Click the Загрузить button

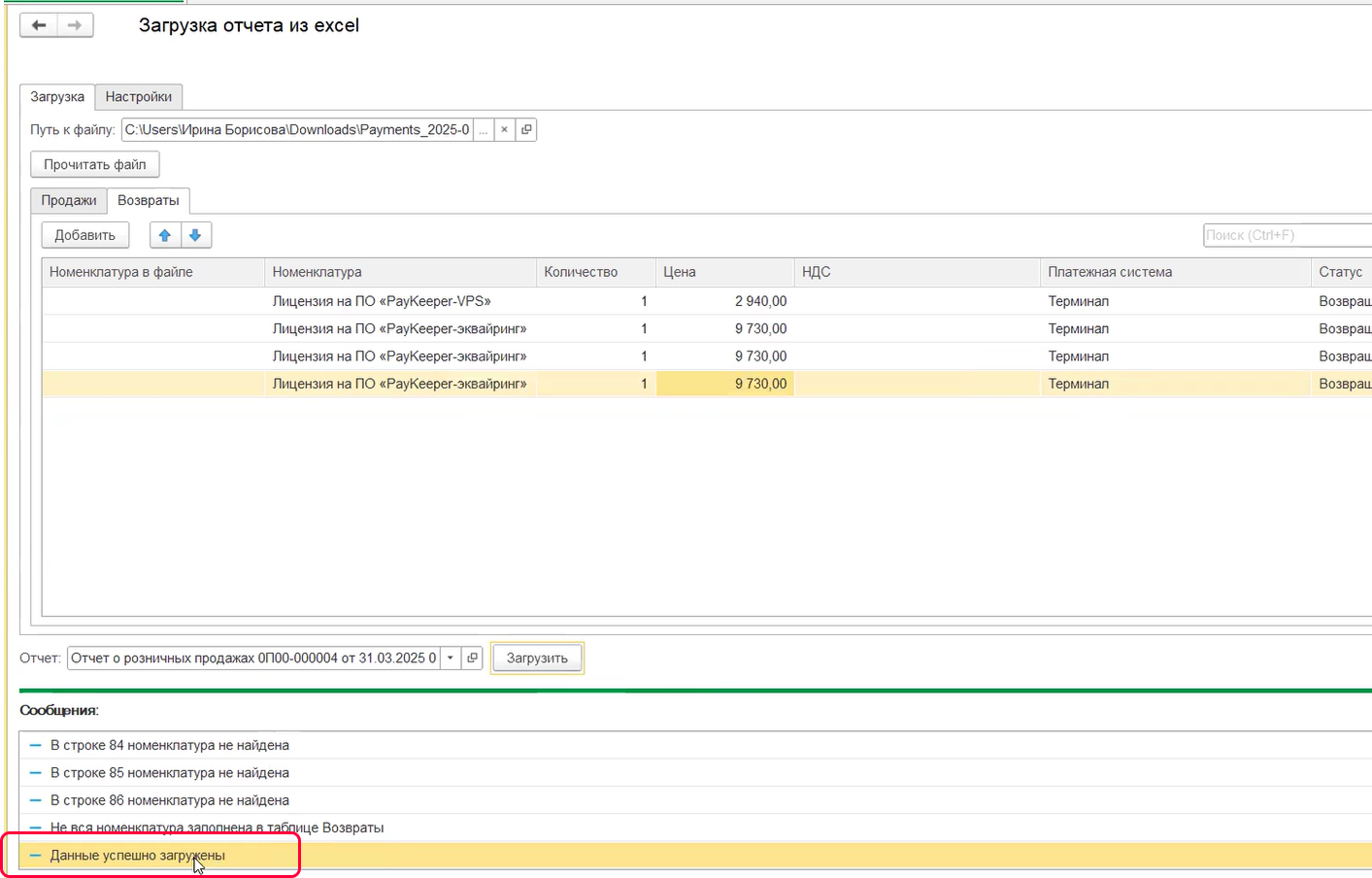[x=537, y=658]
